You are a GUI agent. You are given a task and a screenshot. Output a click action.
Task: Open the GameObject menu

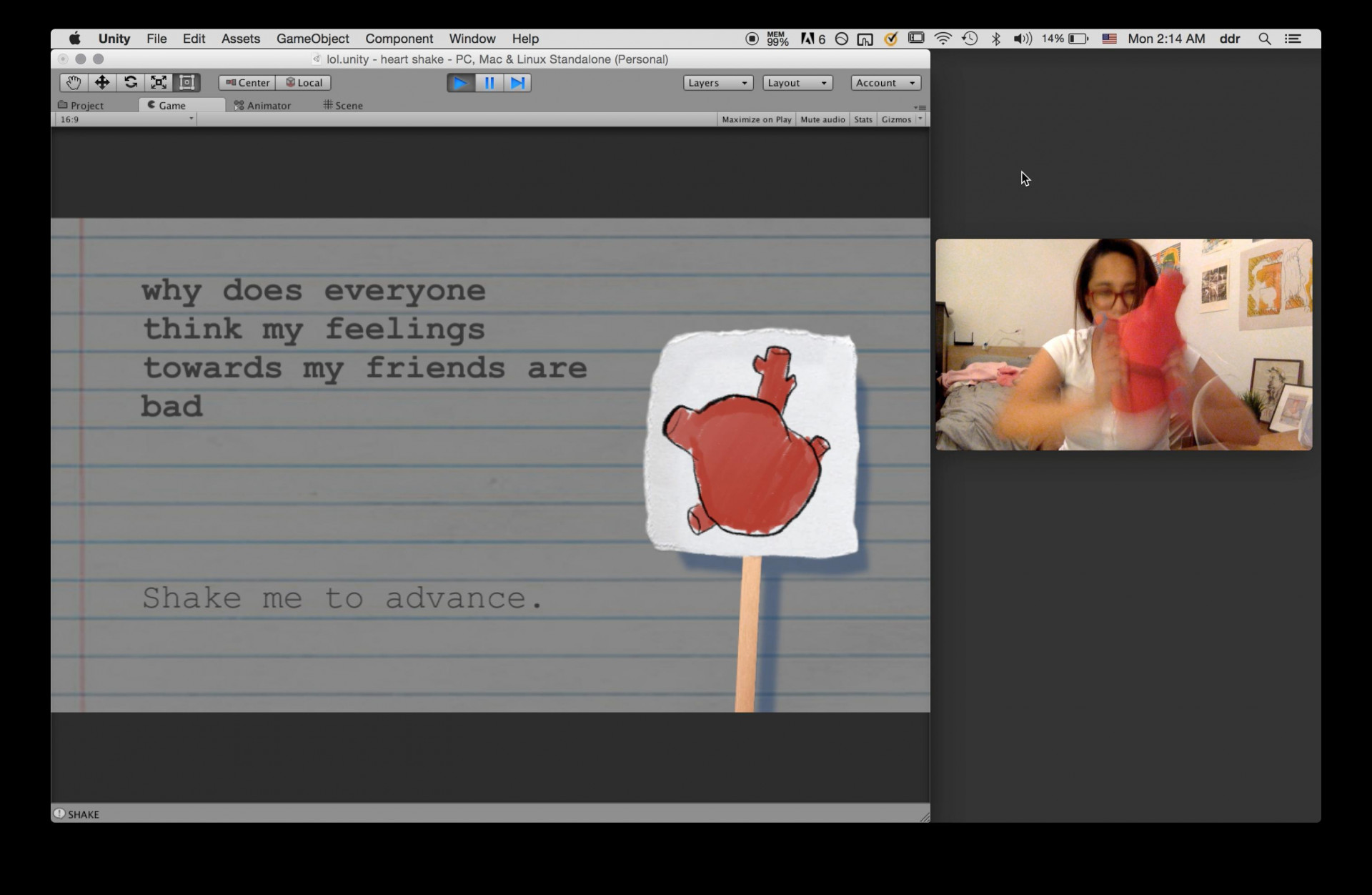coord(312,39)
